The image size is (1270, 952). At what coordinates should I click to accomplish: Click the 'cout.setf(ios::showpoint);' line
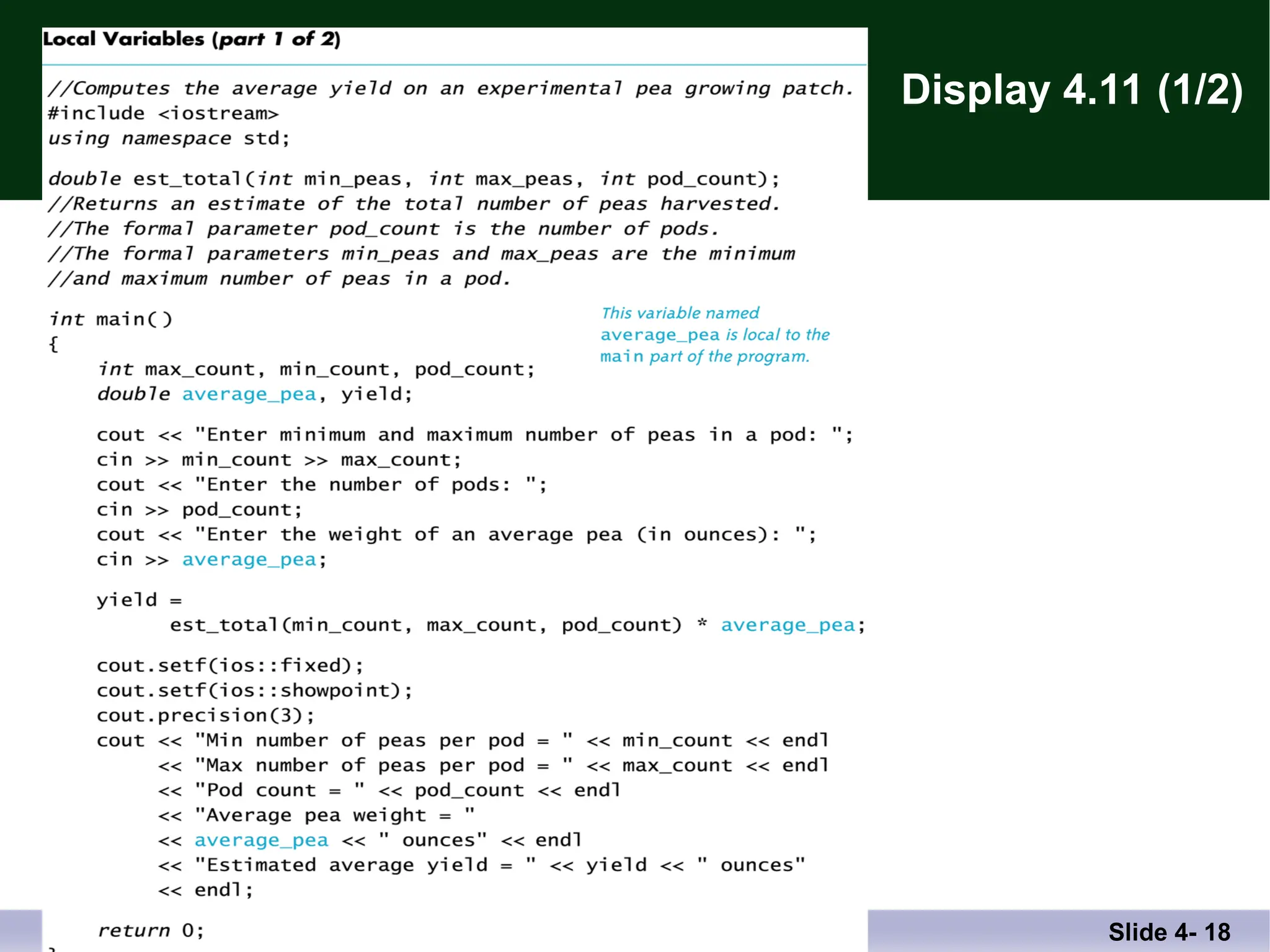click(x=255, y=690)
